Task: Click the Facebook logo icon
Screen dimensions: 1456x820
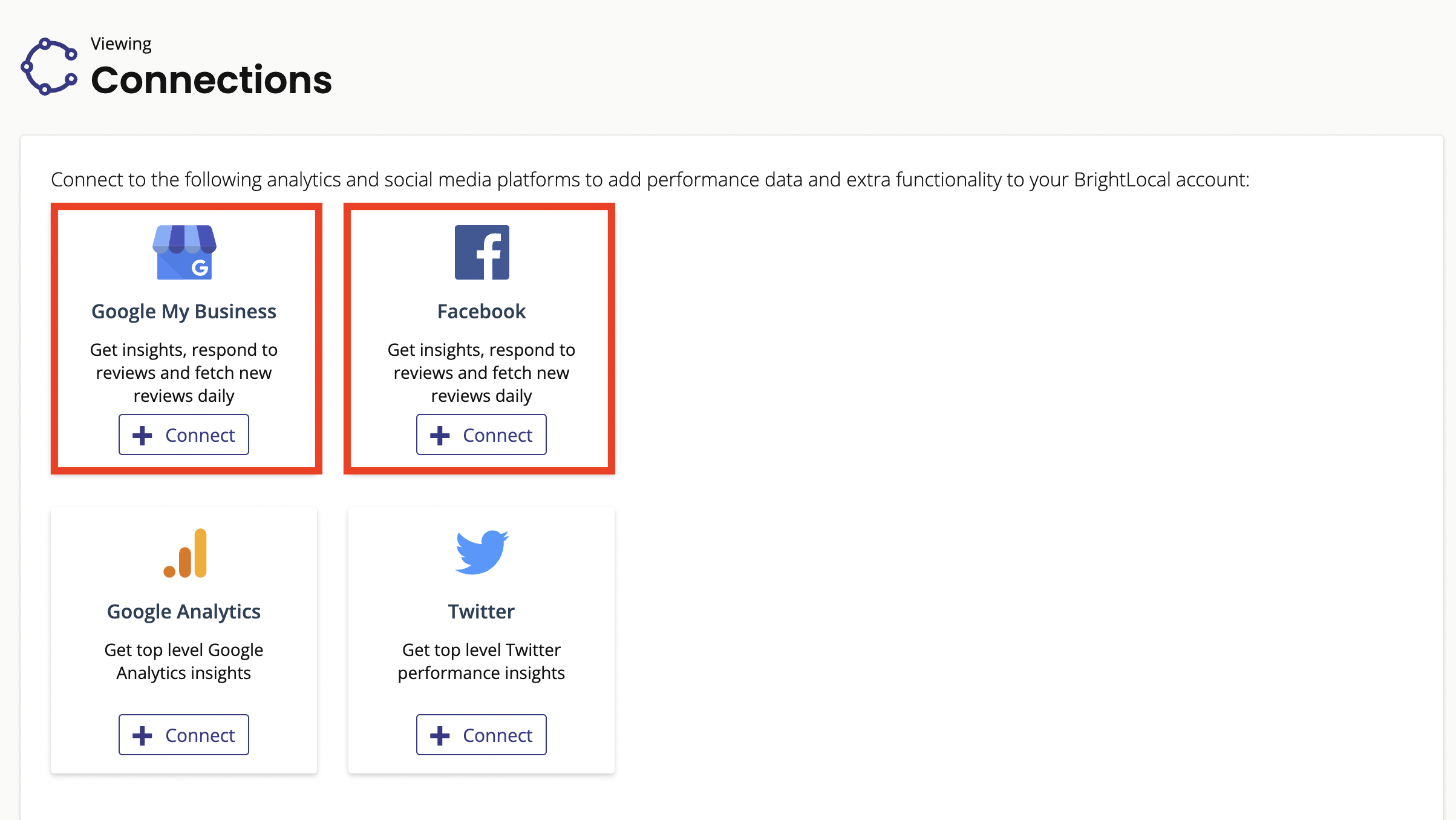Action: tap(482, 252)
